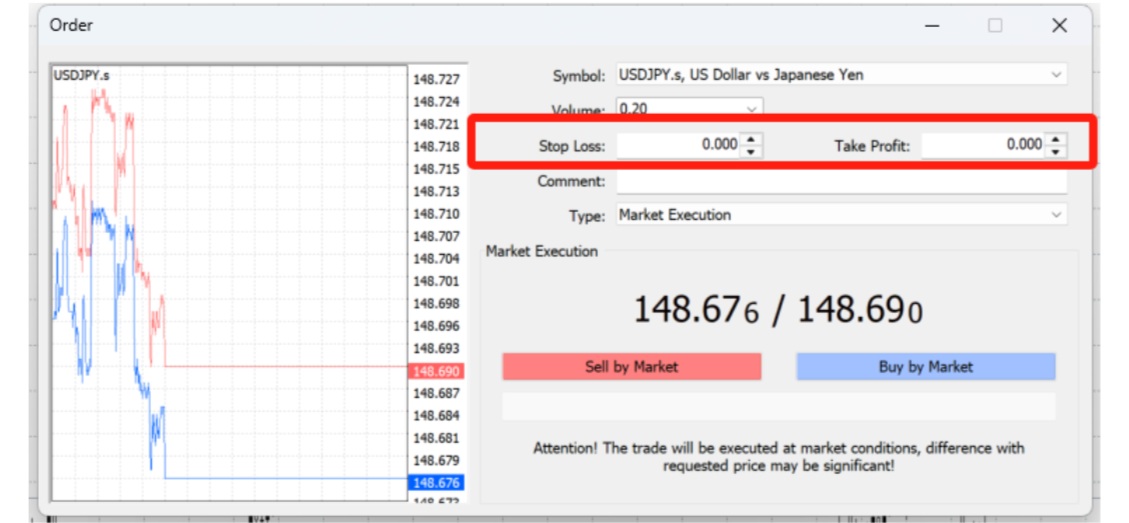
Task: Click into the Take Profit value field
Action: (x=984, y=145)
